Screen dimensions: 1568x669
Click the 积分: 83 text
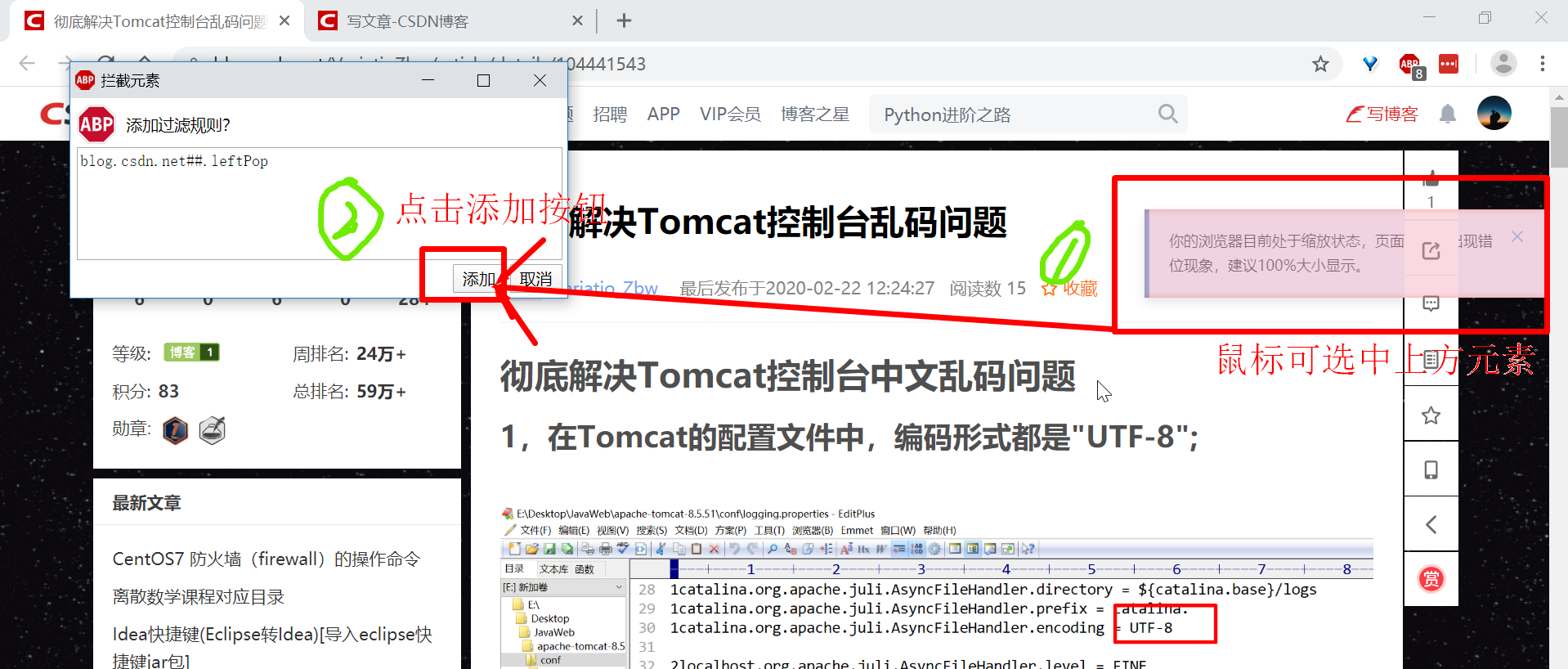tap(146, 391)
